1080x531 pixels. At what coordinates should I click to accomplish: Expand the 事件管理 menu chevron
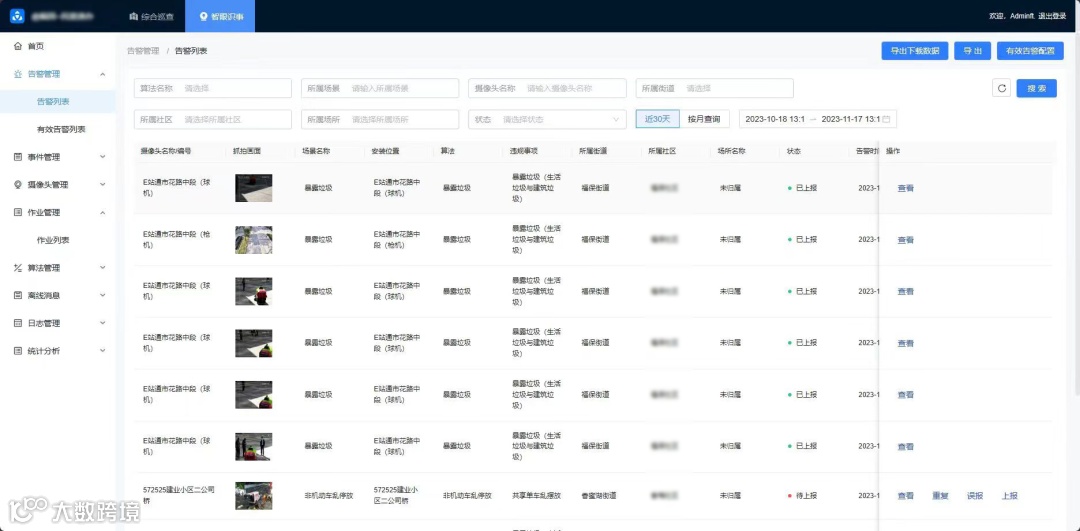(x=103, y=157)
